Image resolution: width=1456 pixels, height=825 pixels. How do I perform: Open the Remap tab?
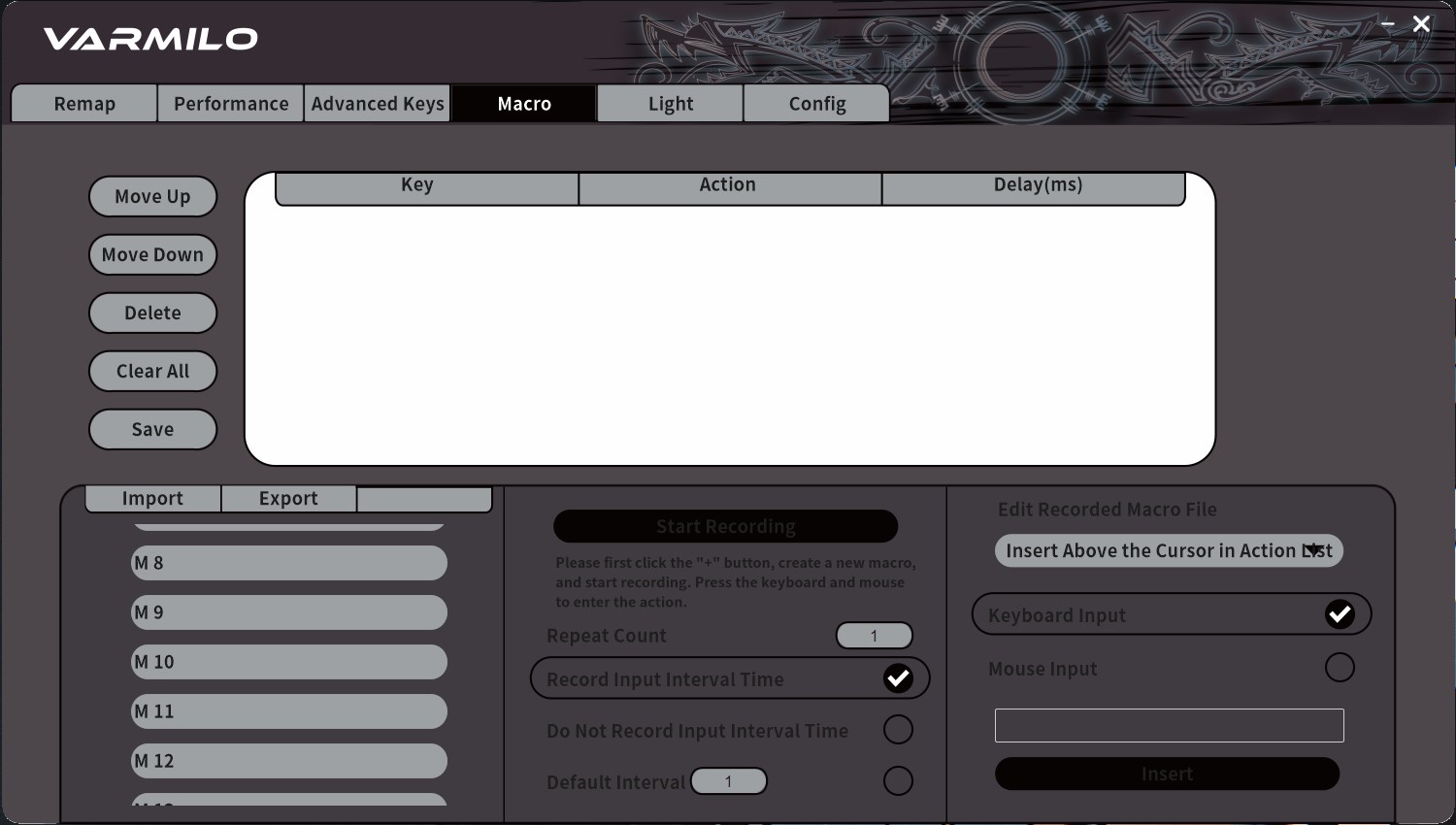tap(84, 104)
